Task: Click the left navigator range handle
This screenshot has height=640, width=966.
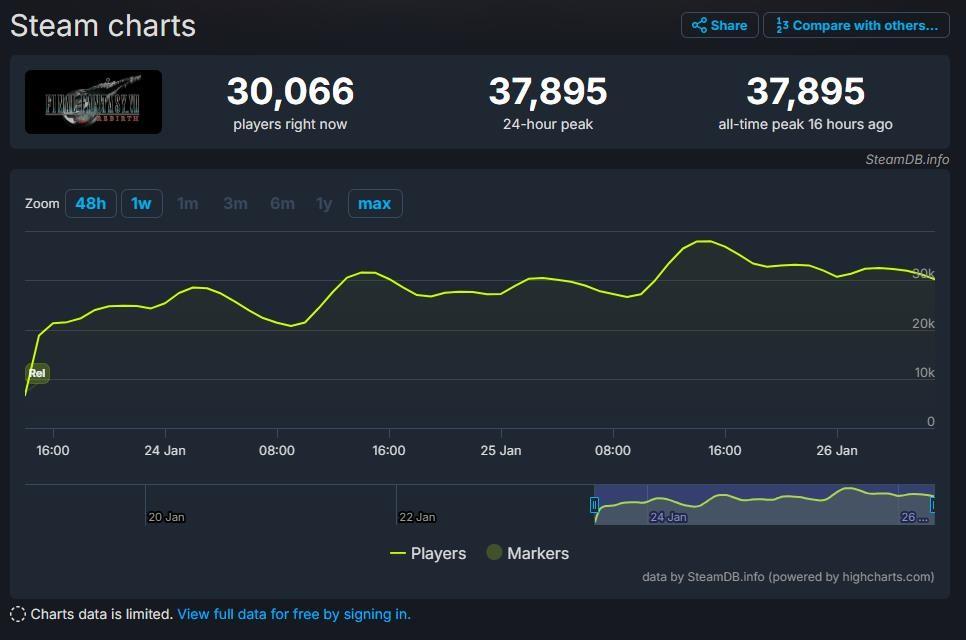Action: point(594,505)
